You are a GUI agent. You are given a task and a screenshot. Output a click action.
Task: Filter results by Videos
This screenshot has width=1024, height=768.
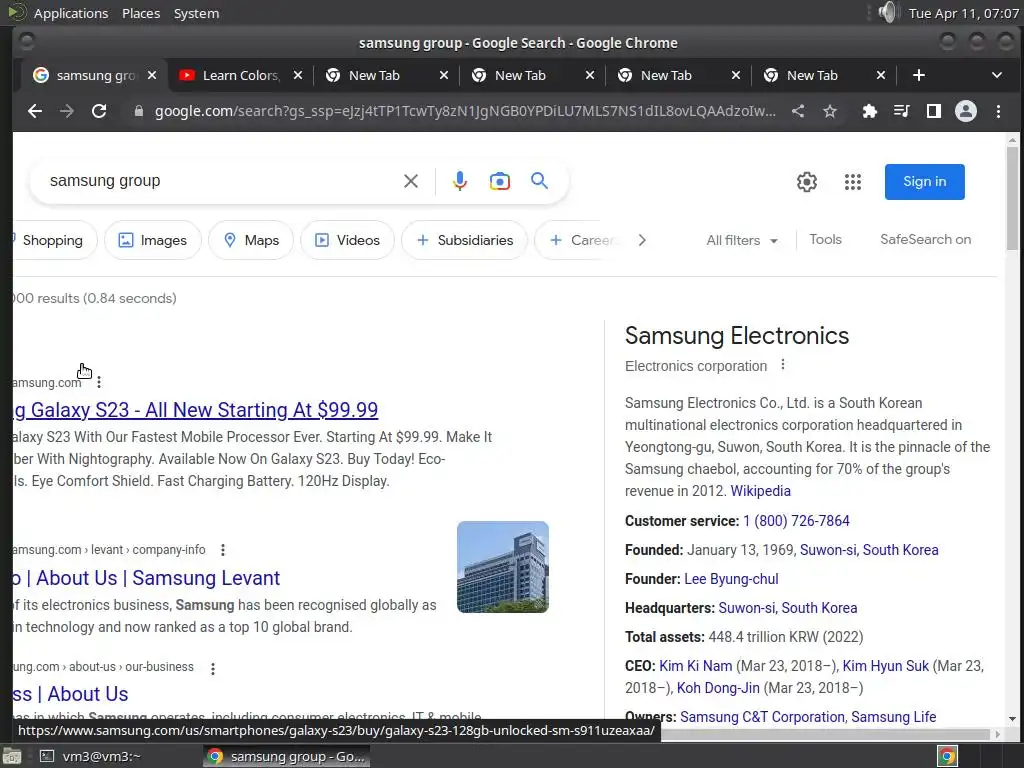click(x=347, y=240)
